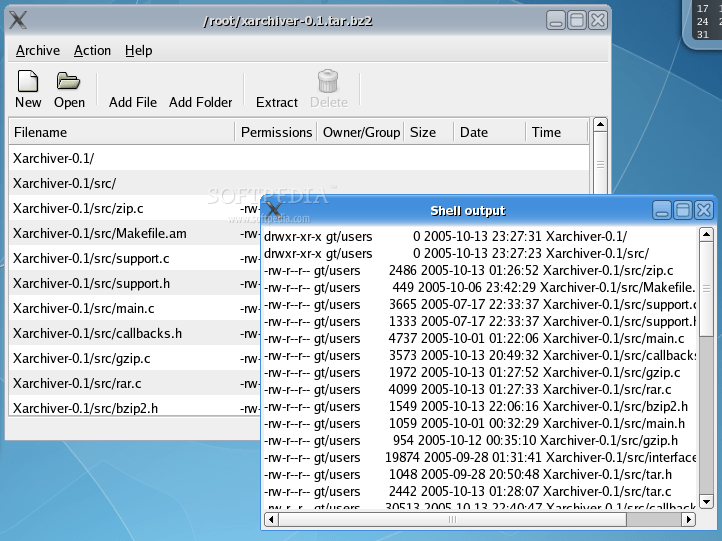Select Xarchiver-0.1/src/gzip.c in the file list

point(135,358)
